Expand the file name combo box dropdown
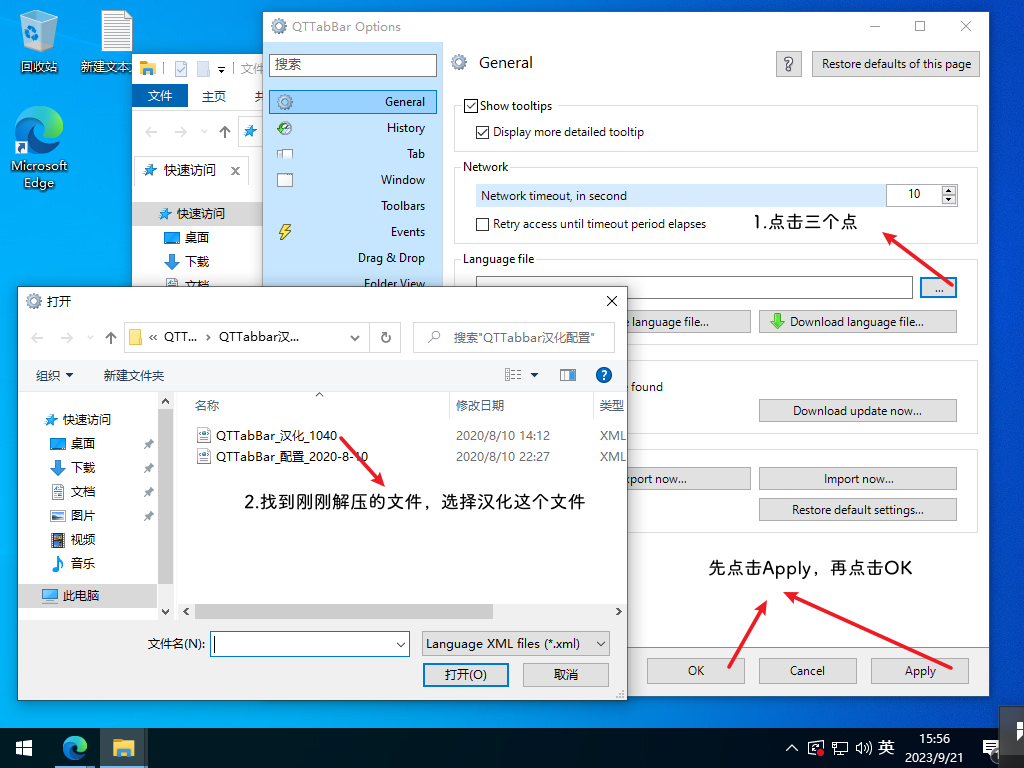This screenshot has width=1024, height=768. [x=400, y=645]
